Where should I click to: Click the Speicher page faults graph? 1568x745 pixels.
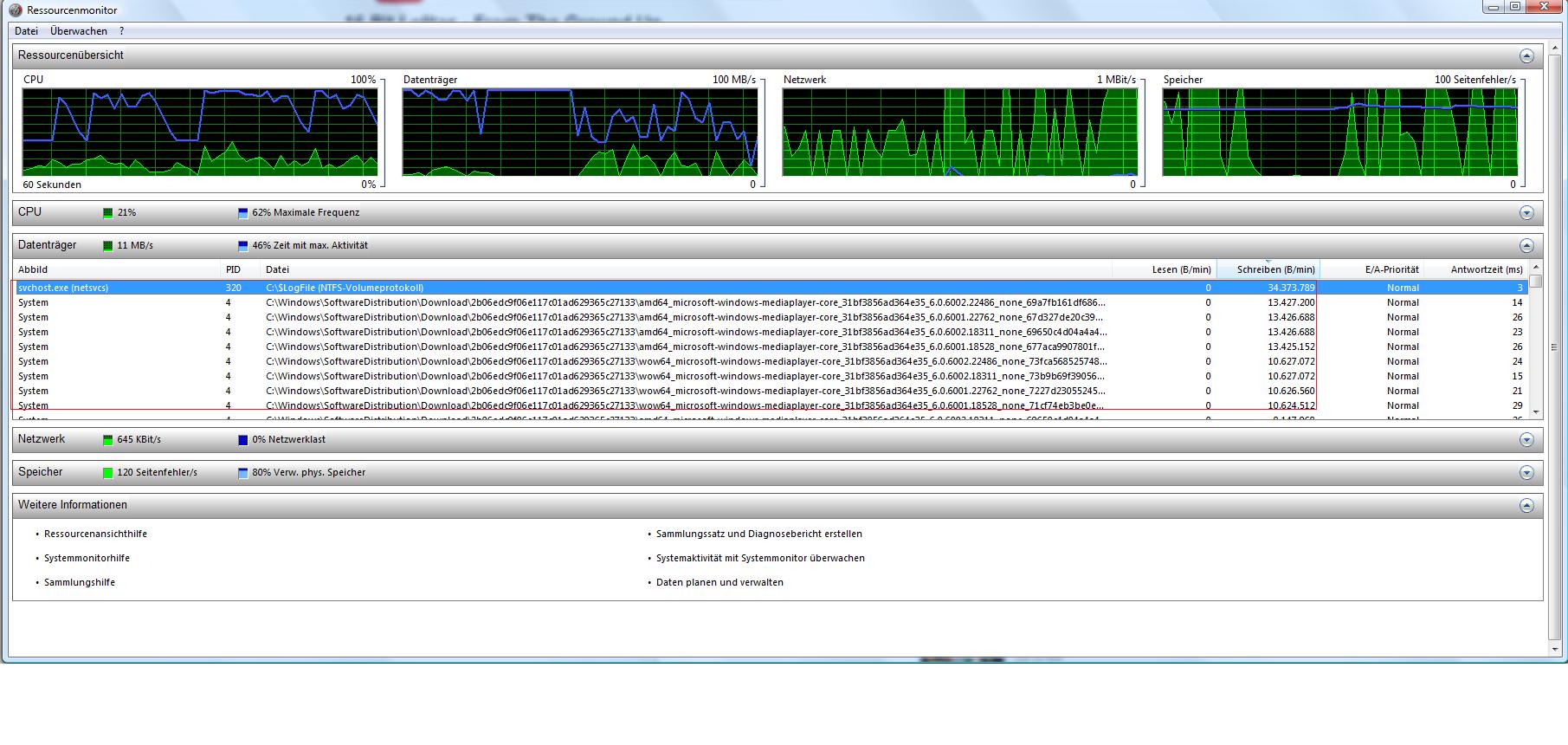tap(1340, 132)
